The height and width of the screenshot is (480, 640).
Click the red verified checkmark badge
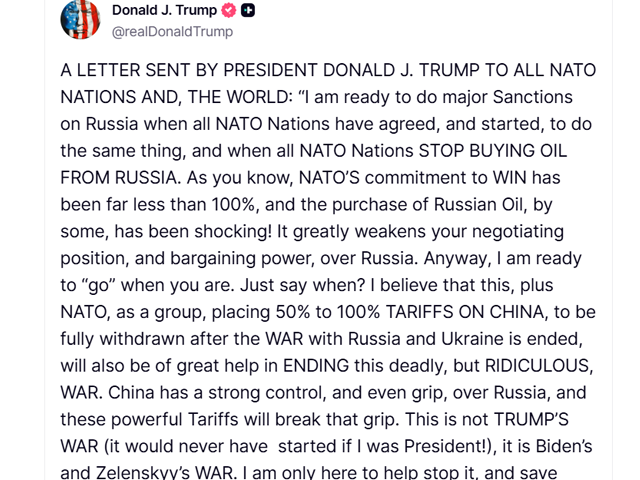tap(228, 10)
